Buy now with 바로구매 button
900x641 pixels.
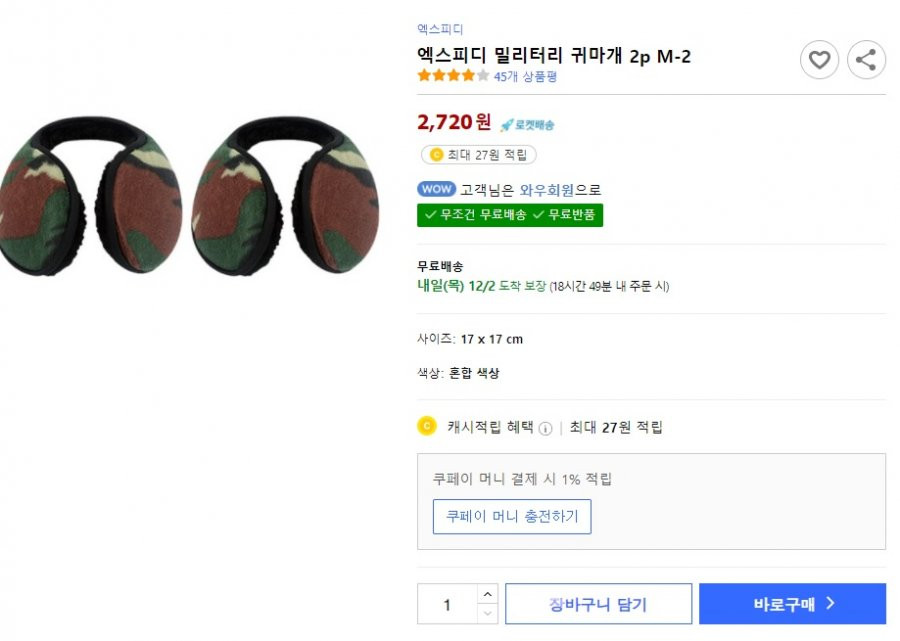pos(792,604)
